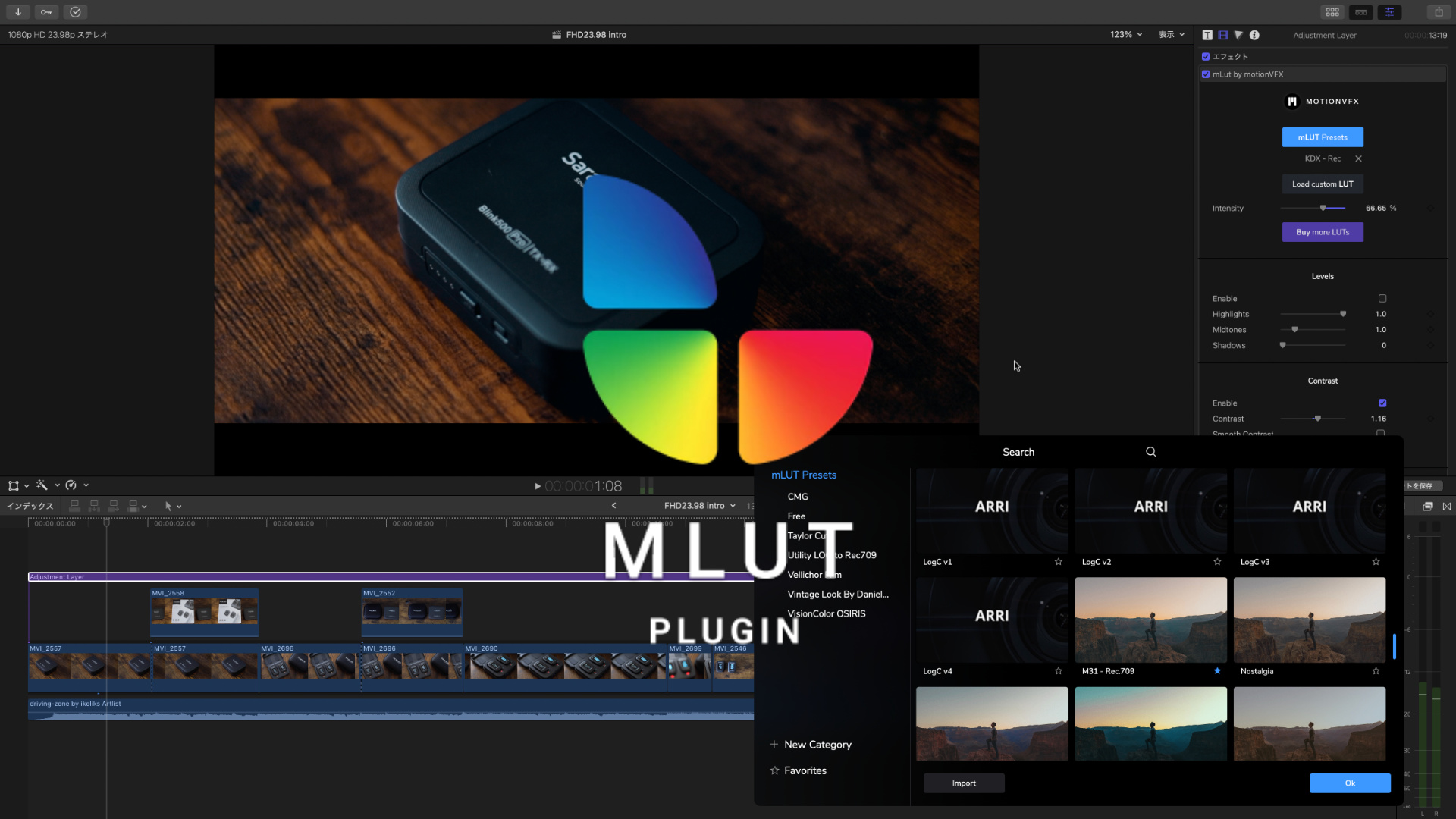Toggle the inspector sliders button
1456x819 pixels.
(1390, 12)
